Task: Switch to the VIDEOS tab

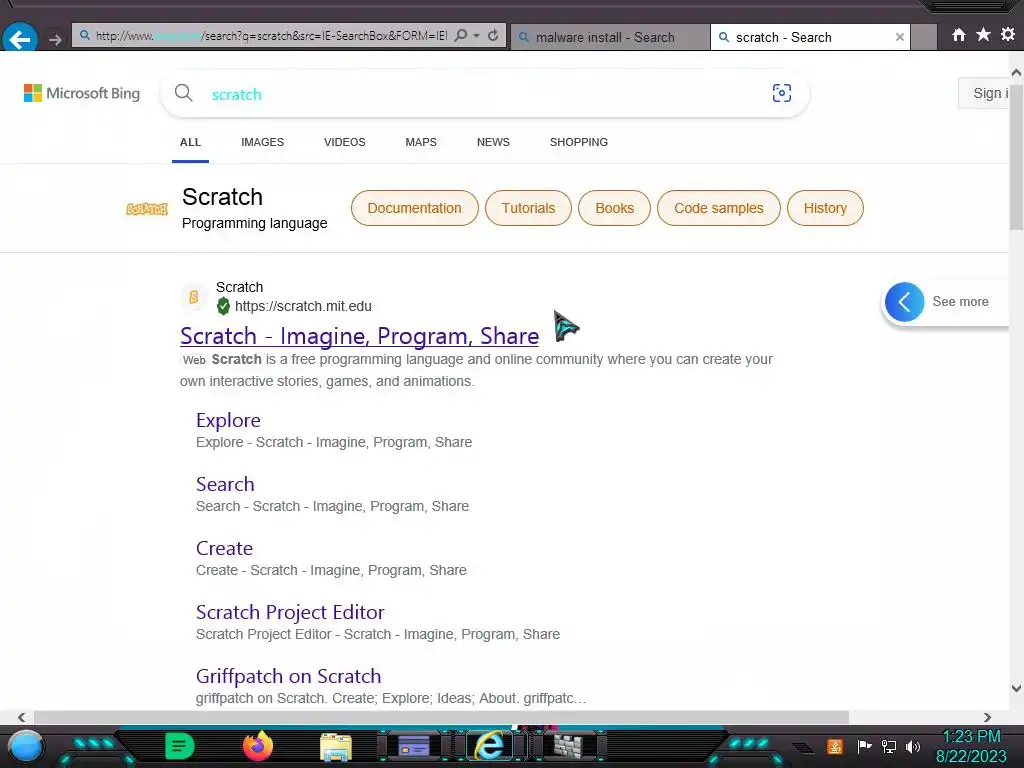Action: 345,142
